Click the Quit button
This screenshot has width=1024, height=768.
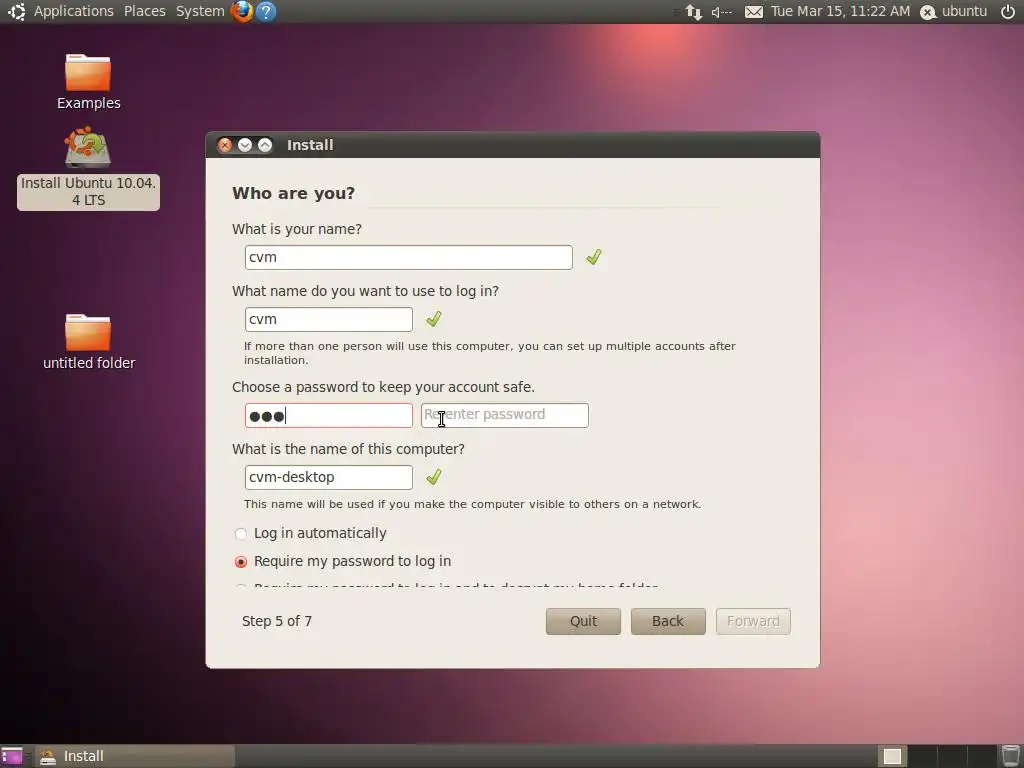click(583, 621)
